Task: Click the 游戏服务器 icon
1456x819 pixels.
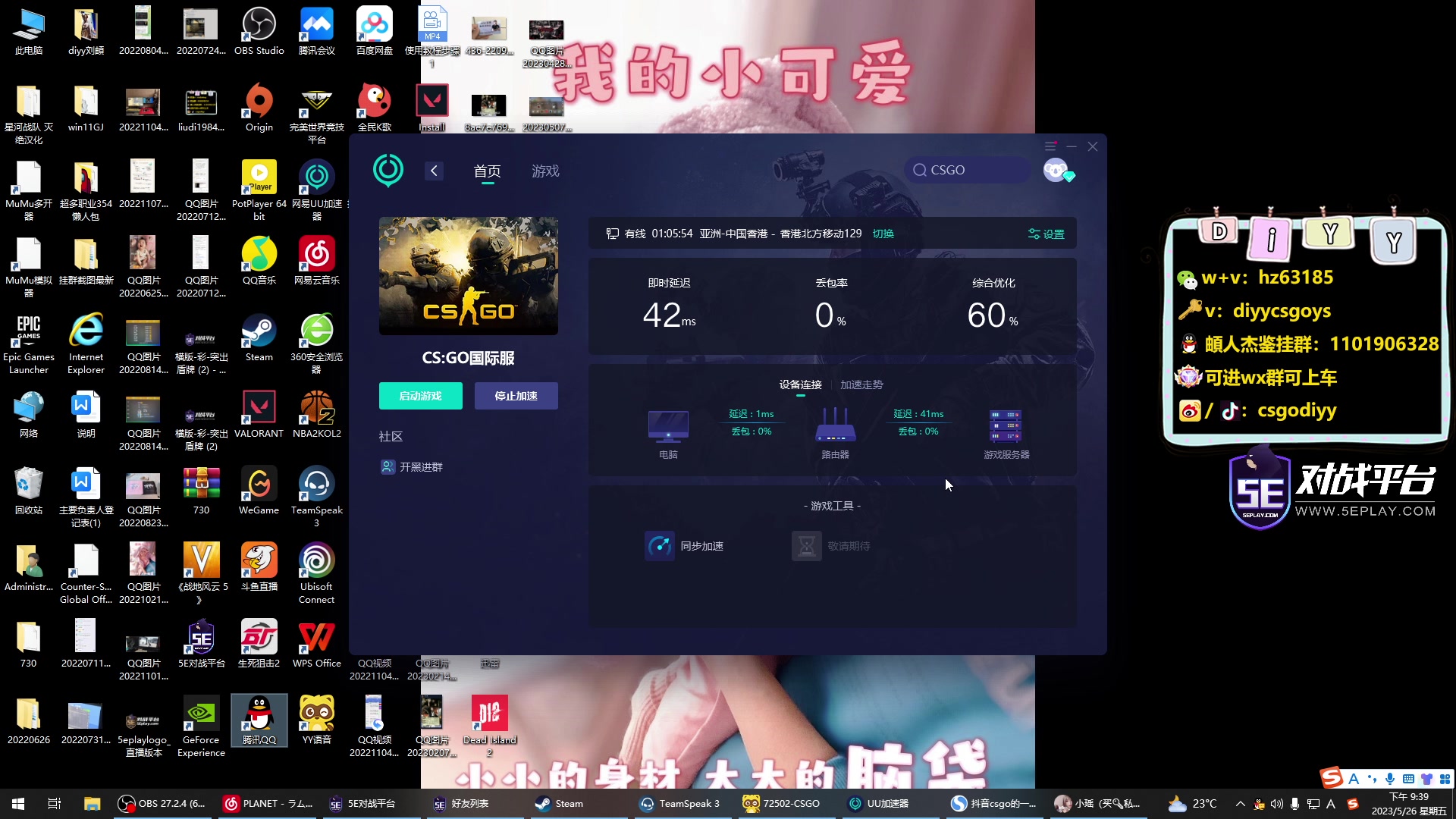Action: [1006, 426]
